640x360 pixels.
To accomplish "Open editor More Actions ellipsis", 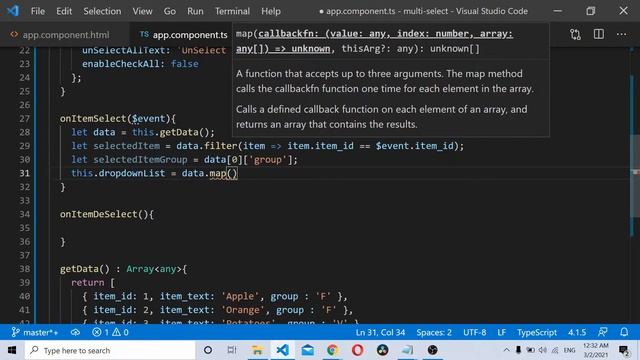I will [621, 34].
